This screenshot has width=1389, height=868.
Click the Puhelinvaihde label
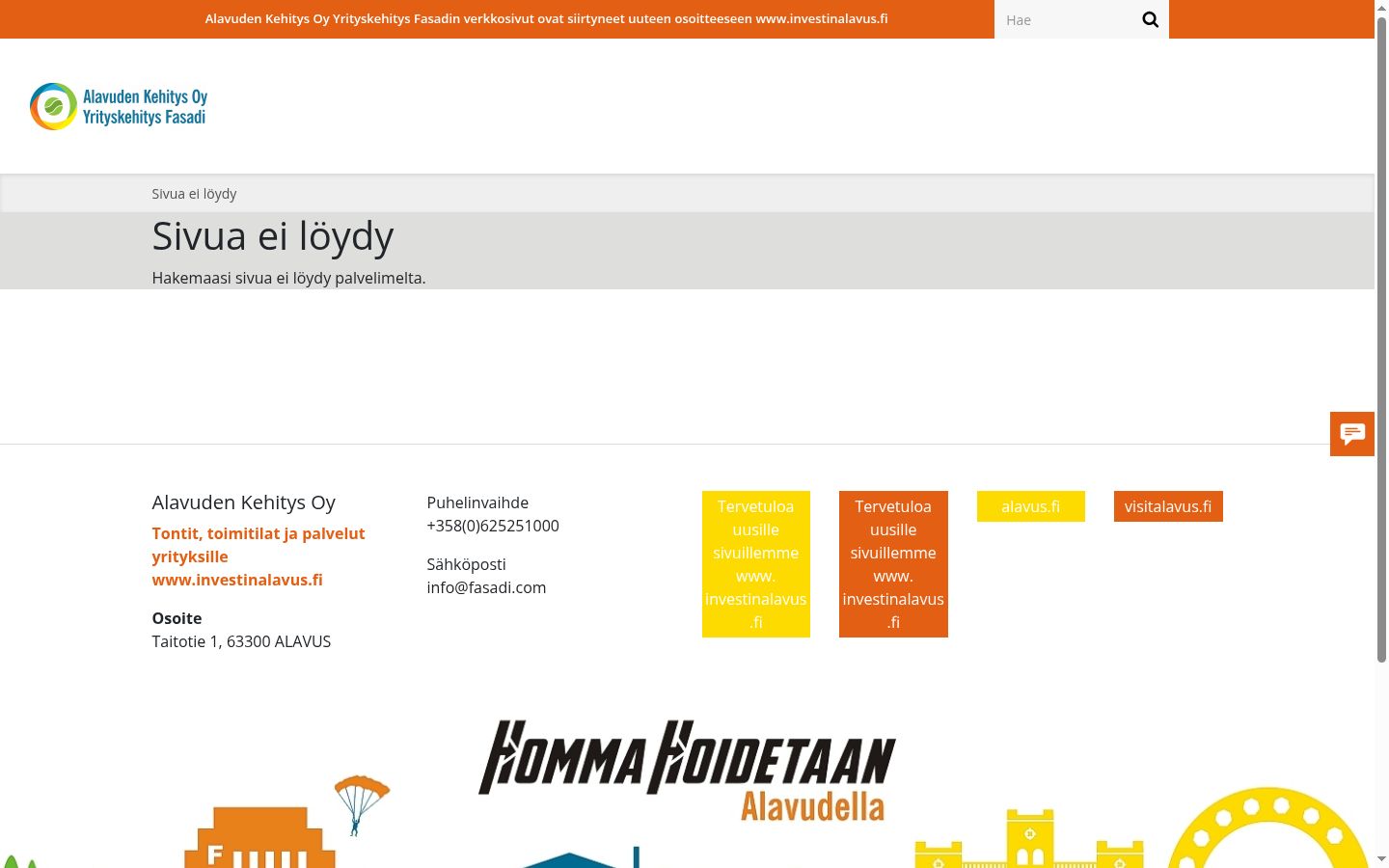[477, 502]
